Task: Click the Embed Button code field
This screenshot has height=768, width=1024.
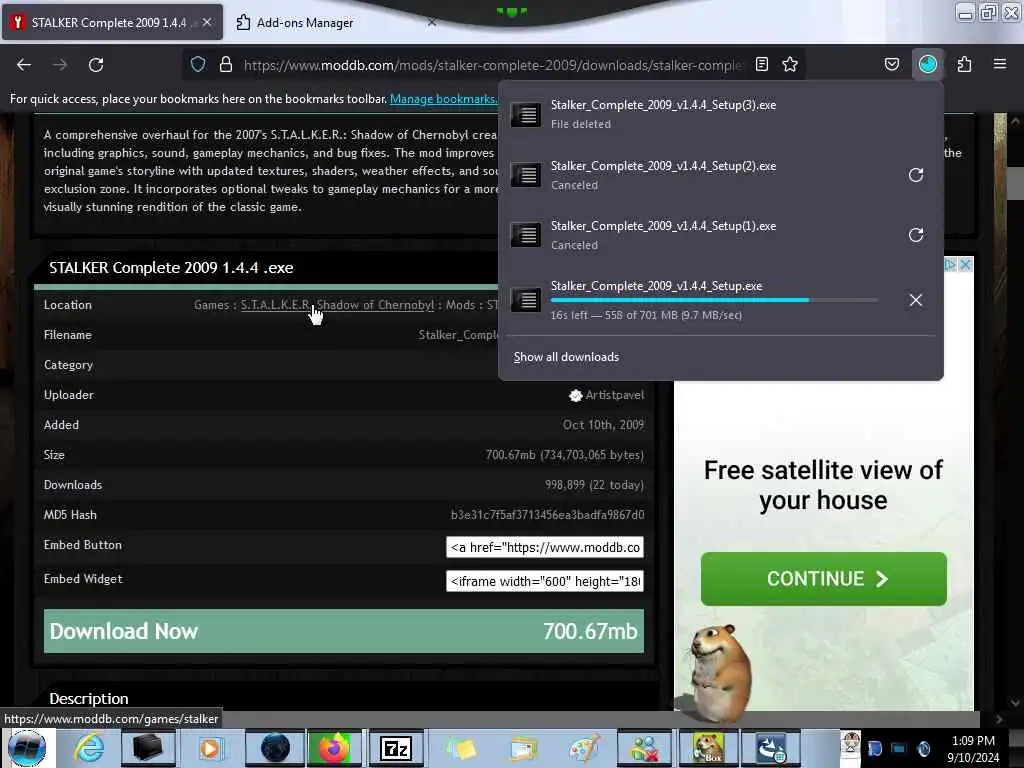Action: click(545, 547)
